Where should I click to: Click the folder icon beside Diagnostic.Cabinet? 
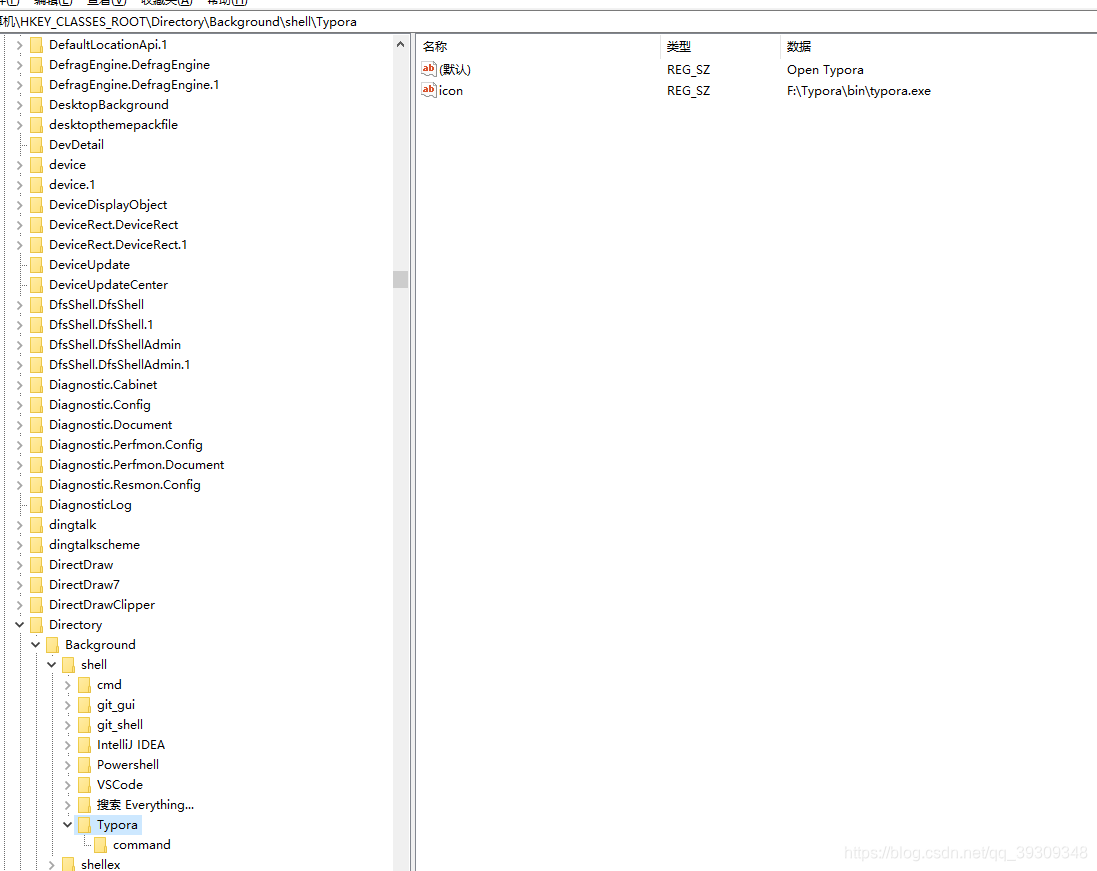pos(36,385)
